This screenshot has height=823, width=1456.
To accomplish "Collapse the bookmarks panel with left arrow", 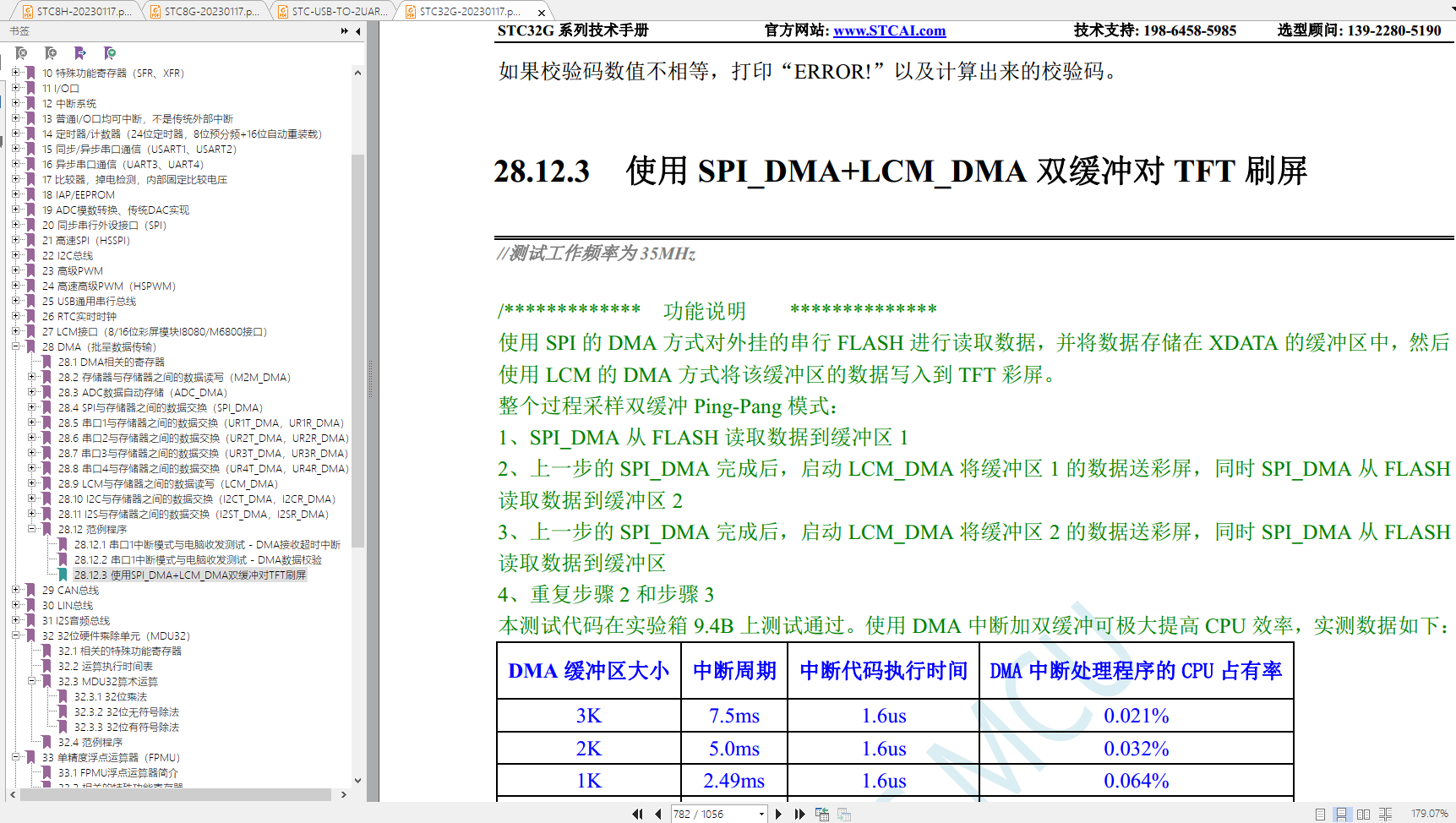I will pos(358,31).
